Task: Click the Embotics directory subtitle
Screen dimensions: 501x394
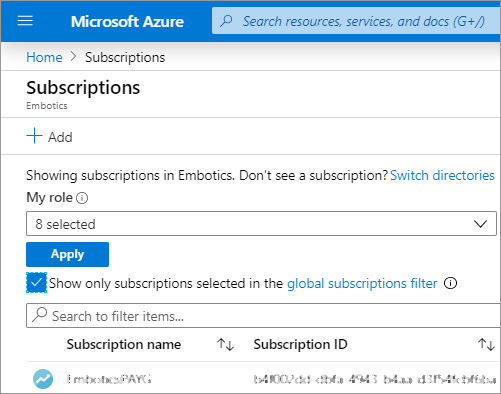Action: tap(47, 106)
